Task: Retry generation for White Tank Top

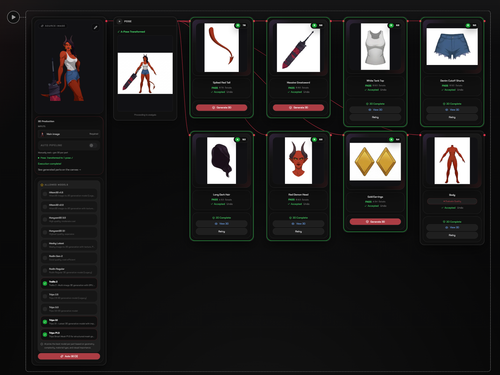Action: tap(375, 117)
